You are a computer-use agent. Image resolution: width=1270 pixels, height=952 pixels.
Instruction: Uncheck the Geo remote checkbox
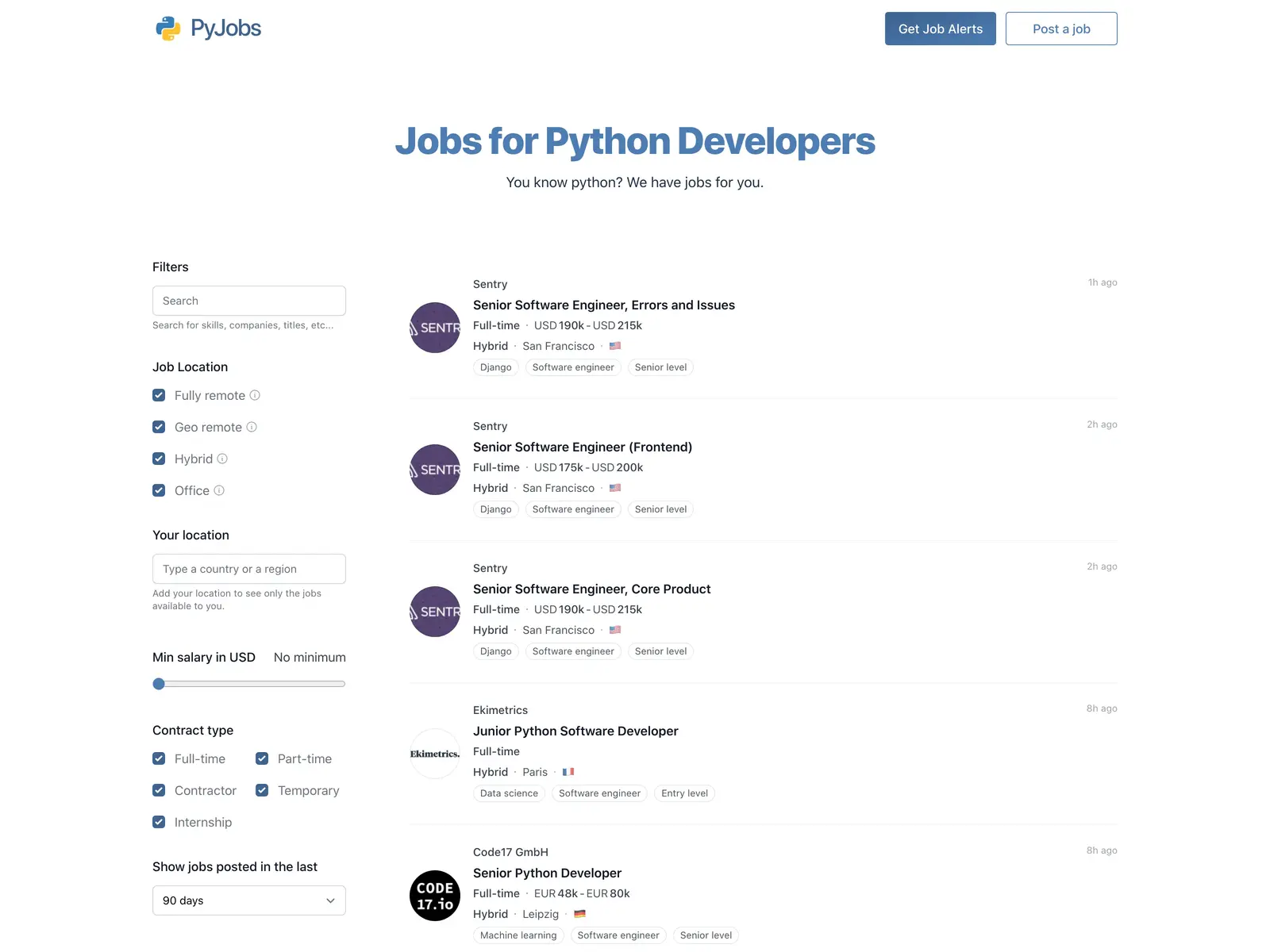point(159,427)
